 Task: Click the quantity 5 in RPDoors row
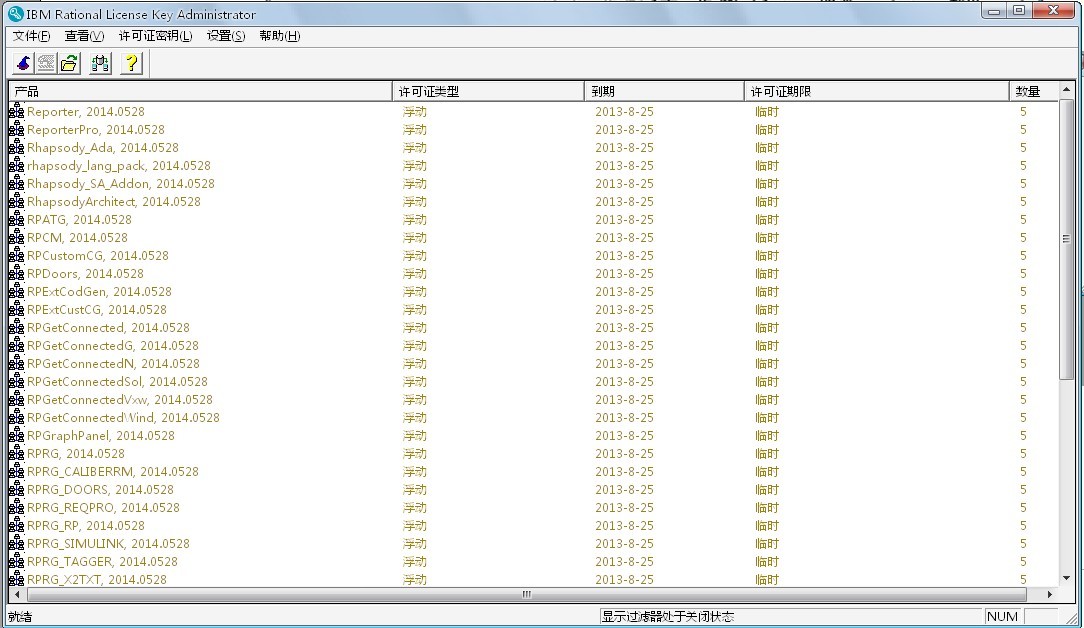pyautogui.click(x=1023, y=273)
